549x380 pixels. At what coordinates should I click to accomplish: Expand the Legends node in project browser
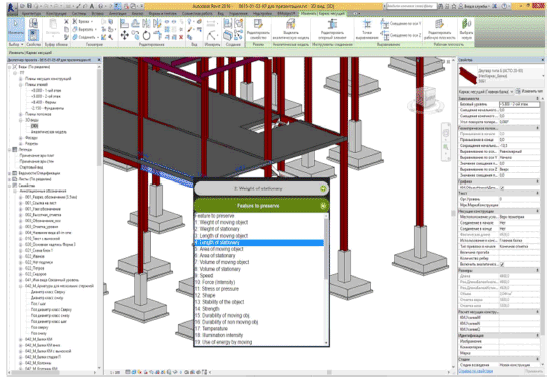coord(10,150)
